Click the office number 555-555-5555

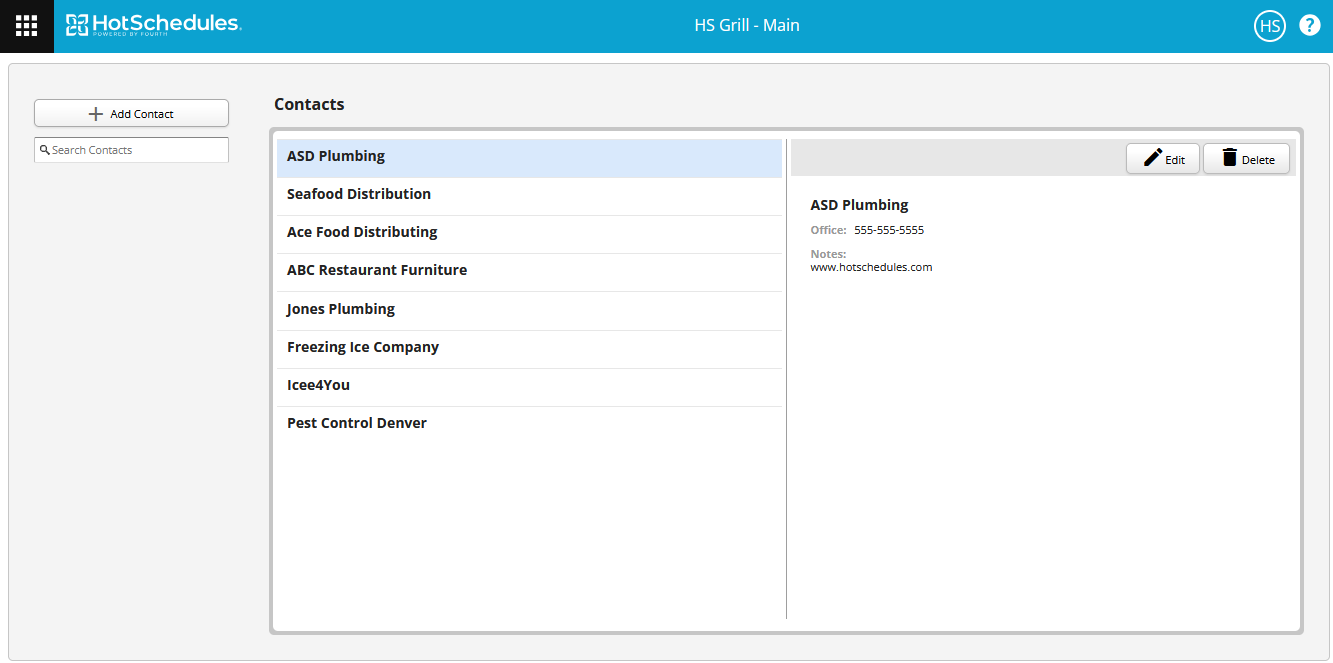[889, 230]
